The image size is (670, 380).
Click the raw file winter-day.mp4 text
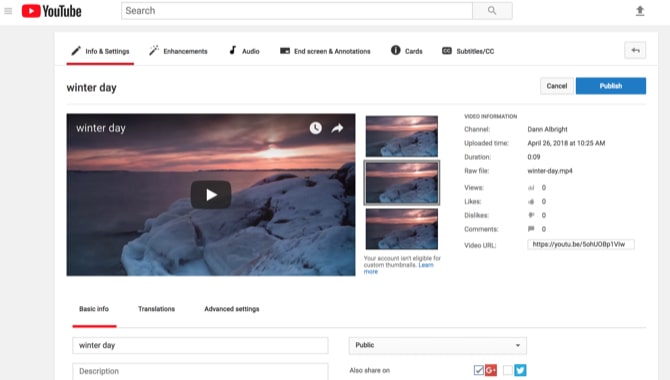[550, 171]
